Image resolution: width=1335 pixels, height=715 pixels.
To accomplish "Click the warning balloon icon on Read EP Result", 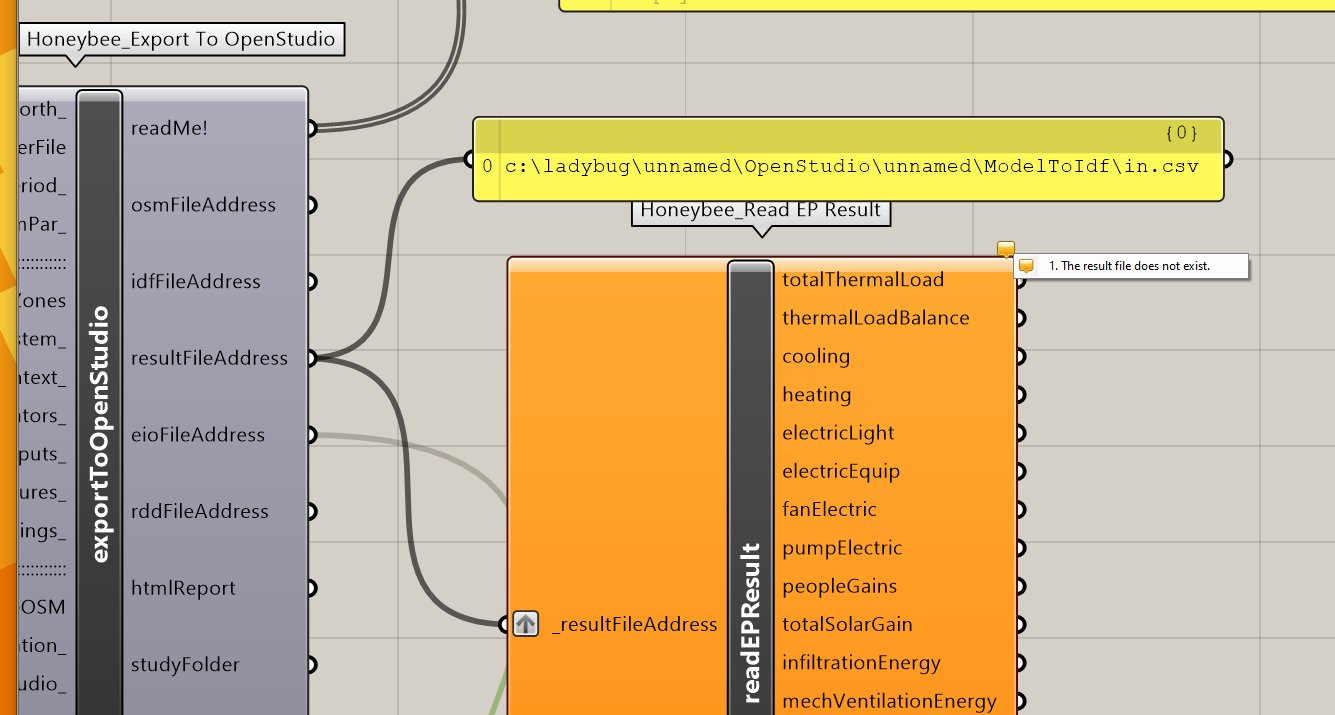I will point(1006,249).
